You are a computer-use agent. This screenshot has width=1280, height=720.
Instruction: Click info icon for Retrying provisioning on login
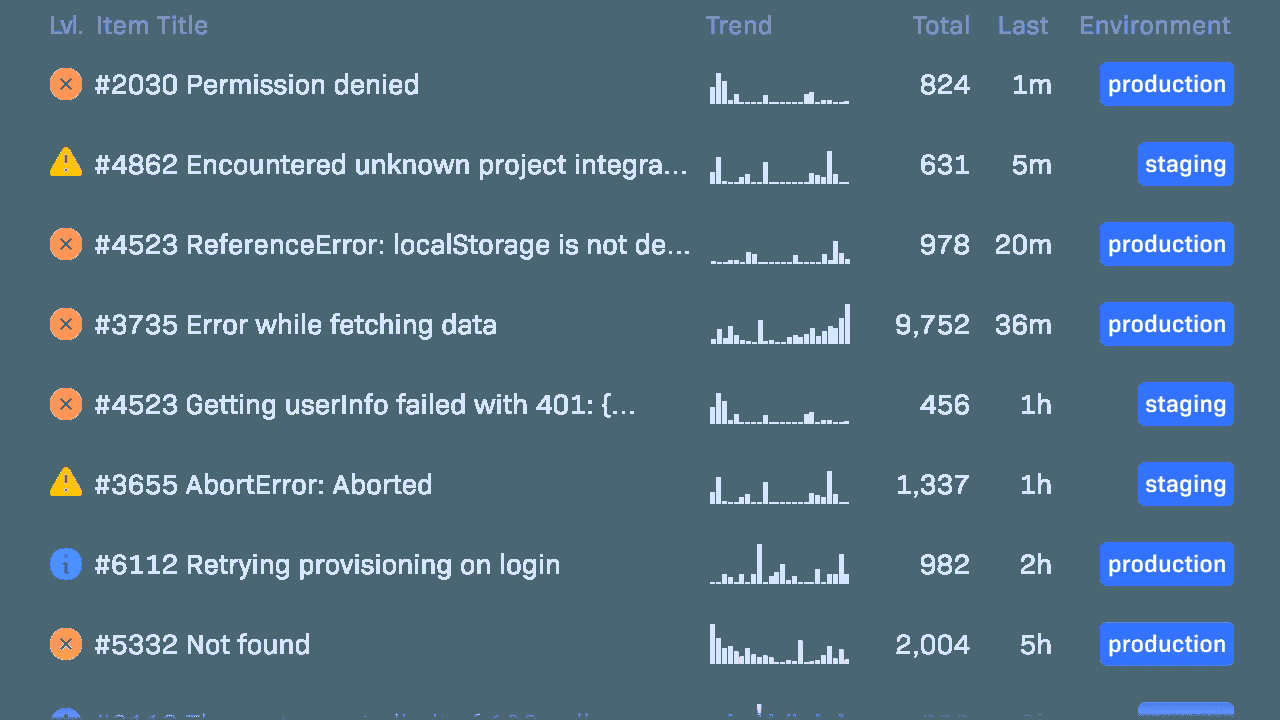(66, 564)
